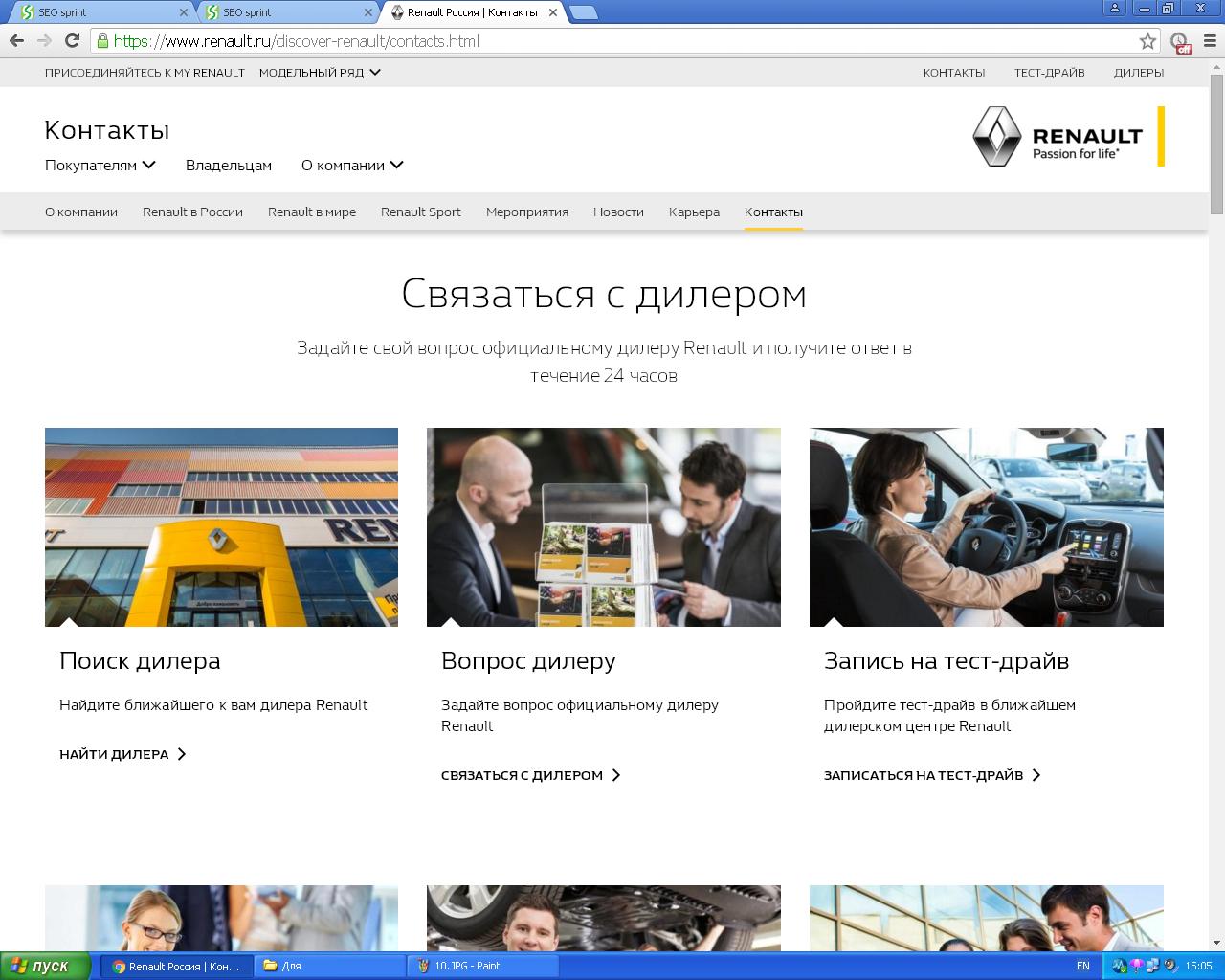1225x980 pixels.
Task: Click the Chrome user profile icon
Action: pyautogui.click(x=1114, y=9)
